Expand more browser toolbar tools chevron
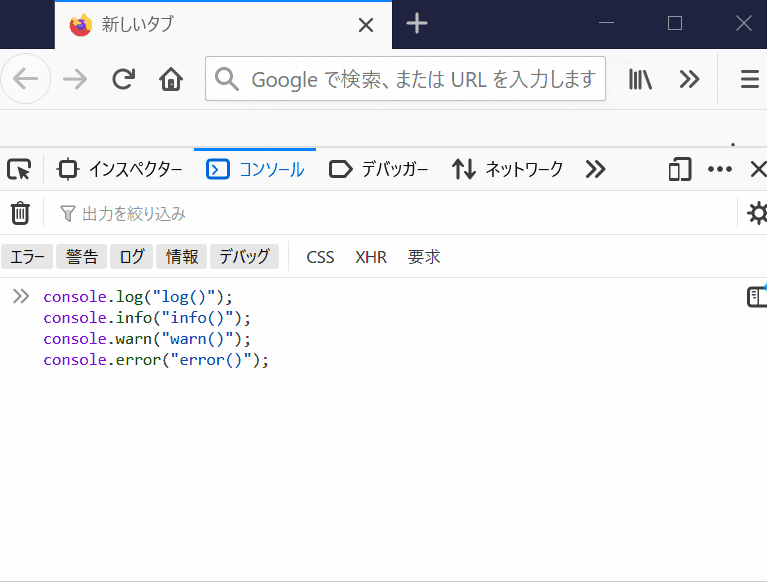The width and height of the screenshot is (767, 582). point(689,79)
